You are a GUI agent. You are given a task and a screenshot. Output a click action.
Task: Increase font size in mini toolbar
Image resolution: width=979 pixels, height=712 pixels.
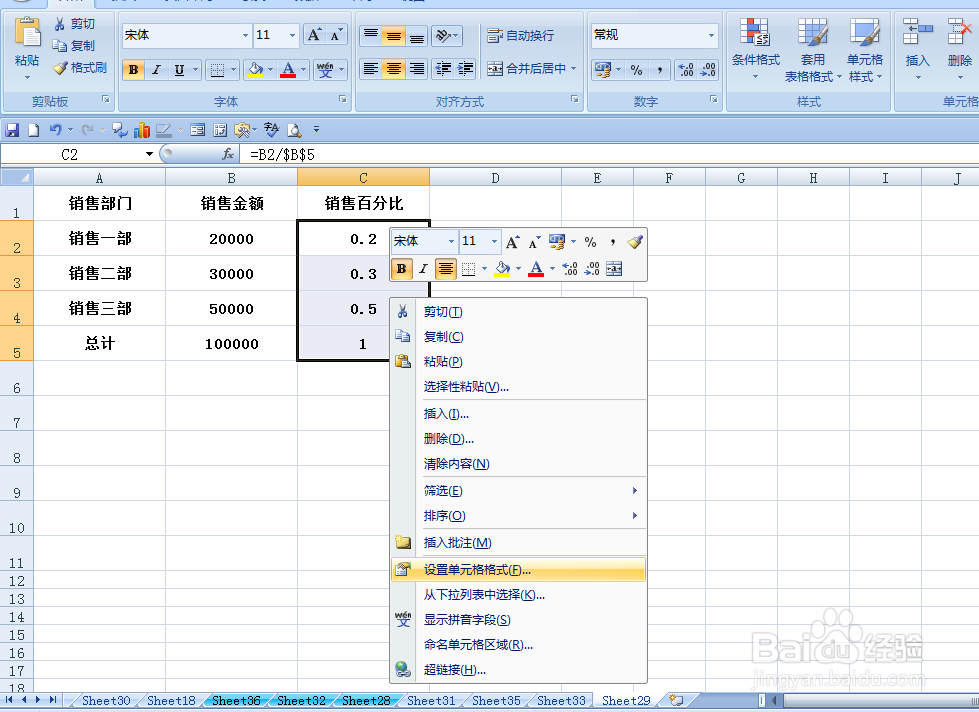coord(512,241)
